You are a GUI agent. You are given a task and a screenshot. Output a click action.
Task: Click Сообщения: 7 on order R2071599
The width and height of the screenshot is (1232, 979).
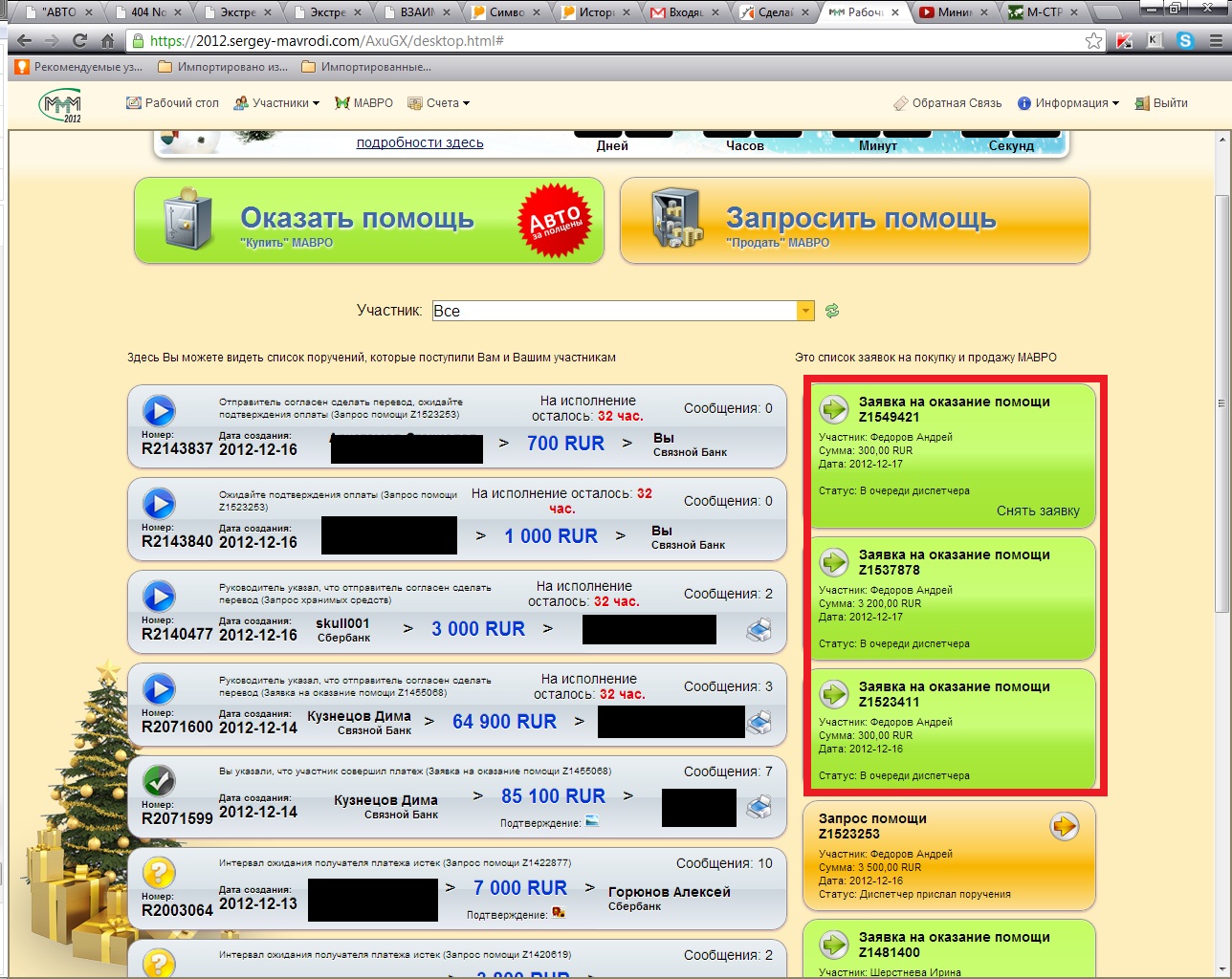(x=728, y=772)
